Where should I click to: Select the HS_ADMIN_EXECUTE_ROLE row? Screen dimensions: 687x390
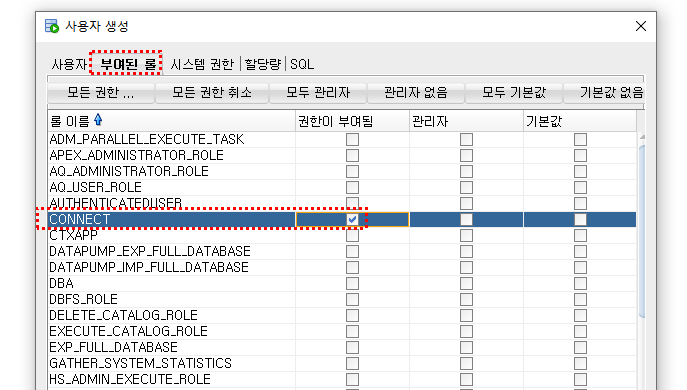(x=342, y=379)
